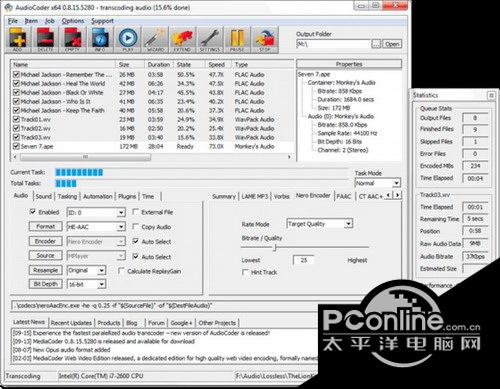
Task: Launch the Wizard toolbar icon
Action: click(x=155, y=40)
